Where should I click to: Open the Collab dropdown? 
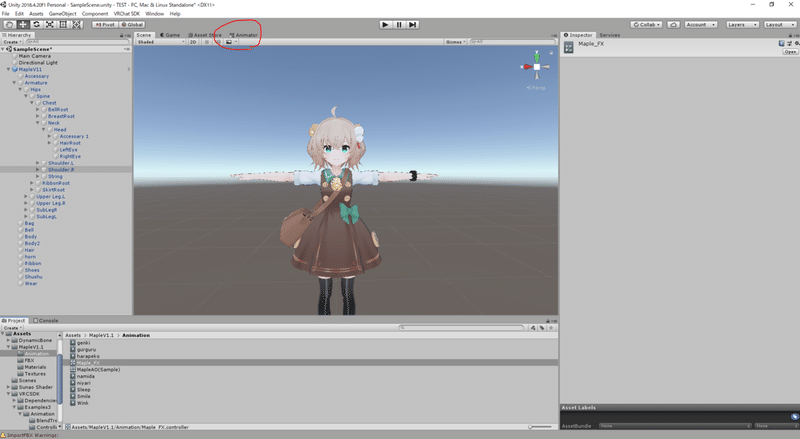pyautogui.click(x=646, y=25)
